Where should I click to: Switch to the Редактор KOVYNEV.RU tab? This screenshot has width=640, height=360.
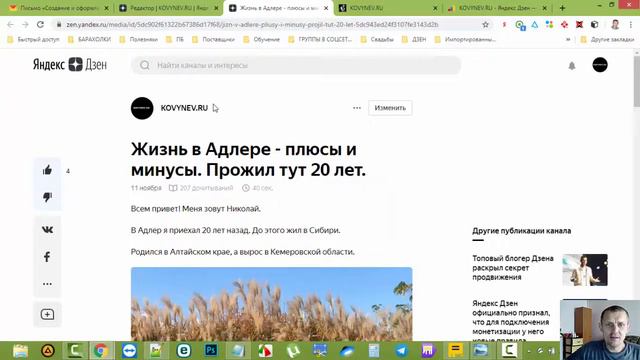tap(168, 8)
